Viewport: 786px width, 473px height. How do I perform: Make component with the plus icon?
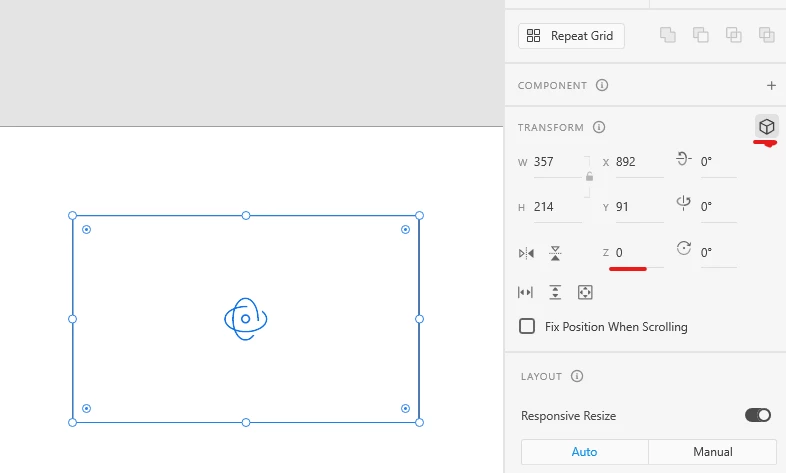(x=771, y=86)
